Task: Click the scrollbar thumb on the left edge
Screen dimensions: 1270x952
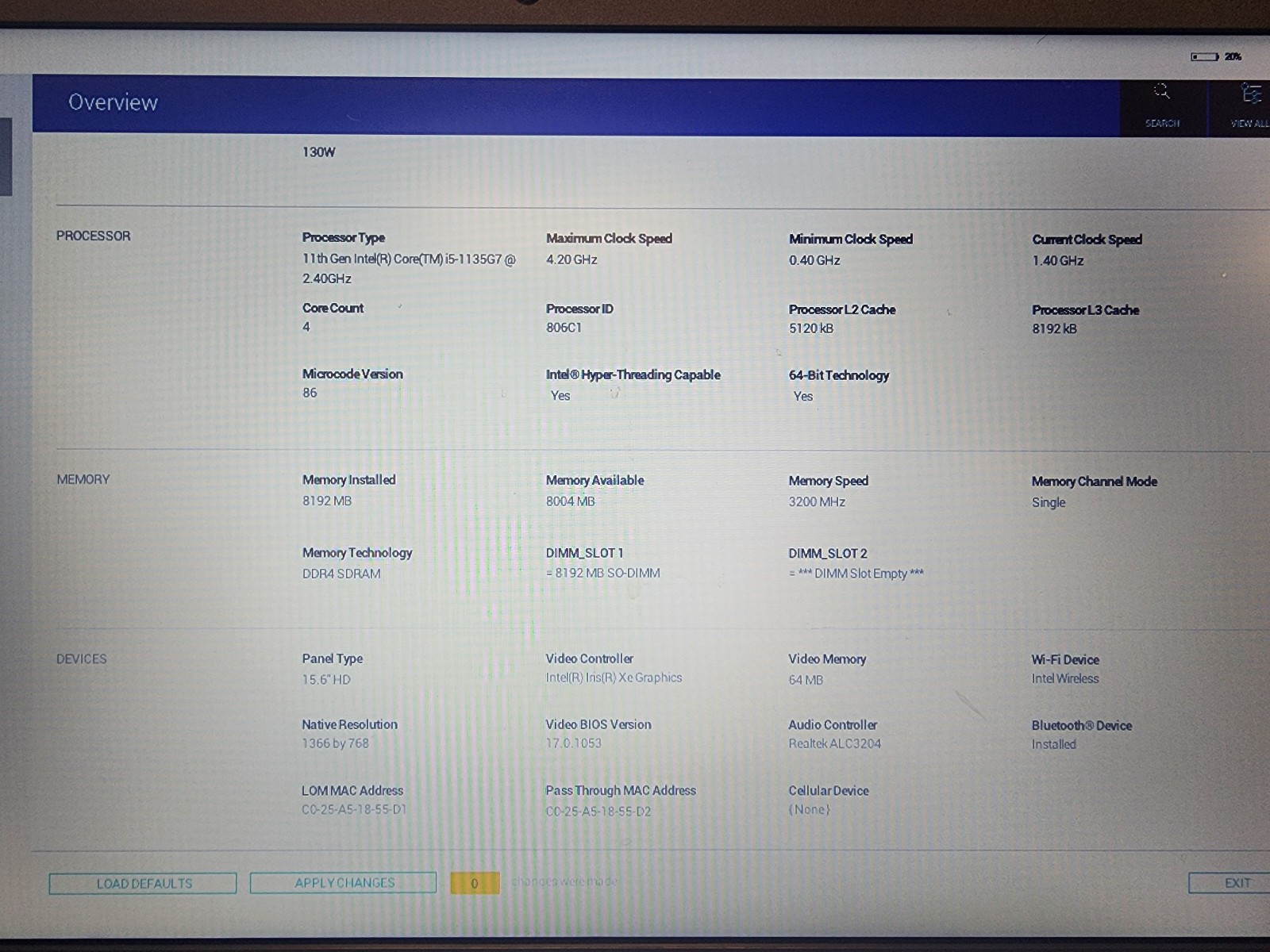Action: [x=6, y=156]
